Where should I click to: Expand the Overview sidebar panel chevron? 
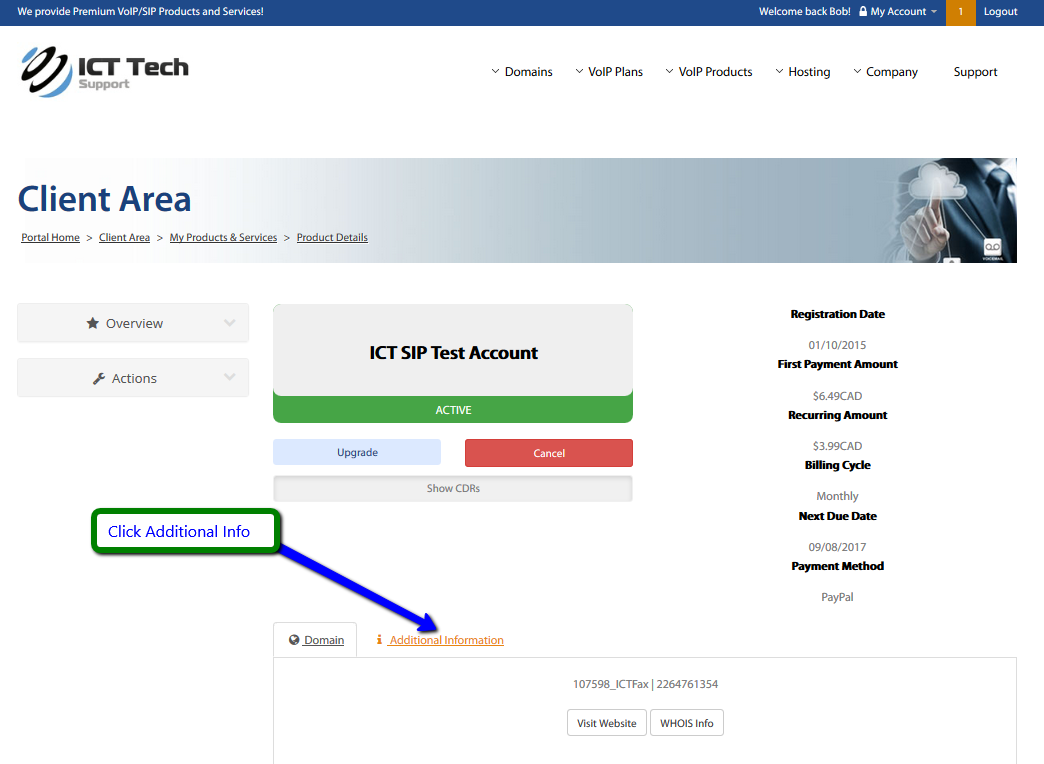[230, 323]
